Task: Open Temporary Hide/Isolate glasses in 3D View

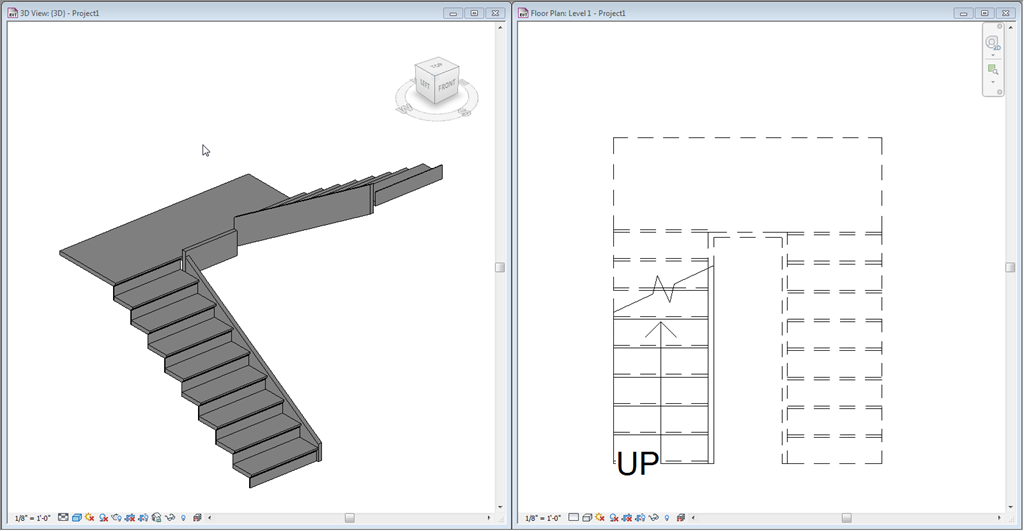Action: pyautogui.click(x=170, y=517)
